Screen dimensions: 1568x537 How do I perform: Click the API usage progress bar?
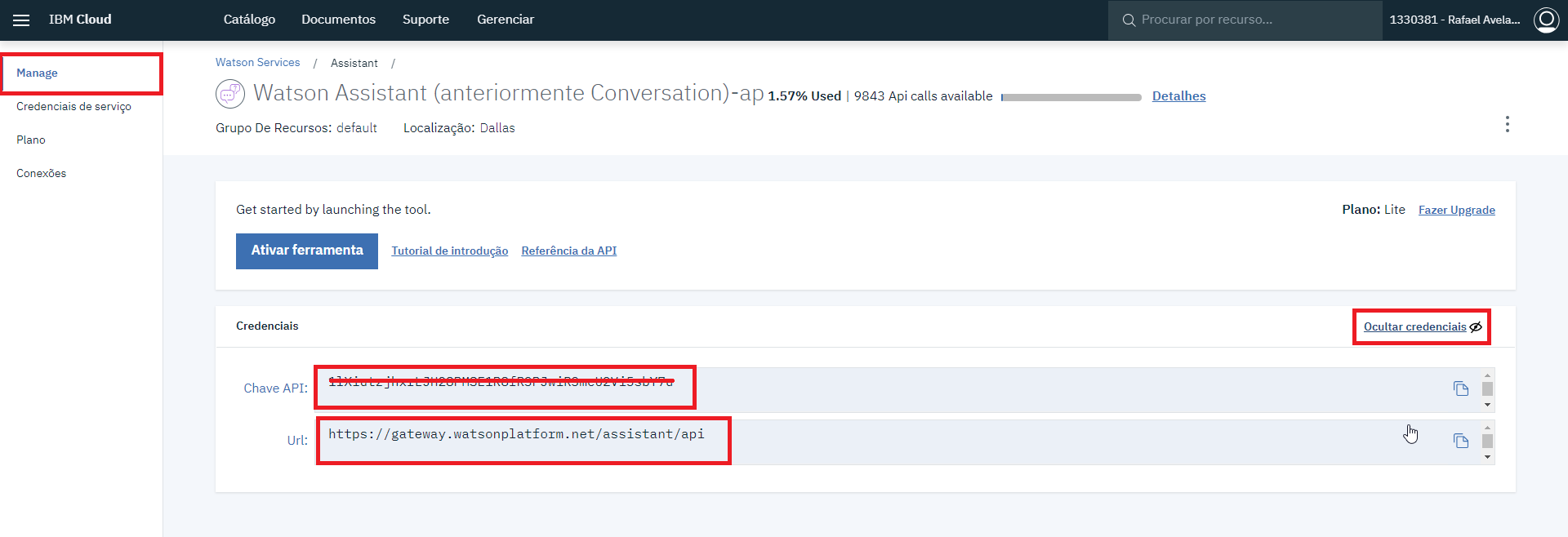tap(1071, 97)
